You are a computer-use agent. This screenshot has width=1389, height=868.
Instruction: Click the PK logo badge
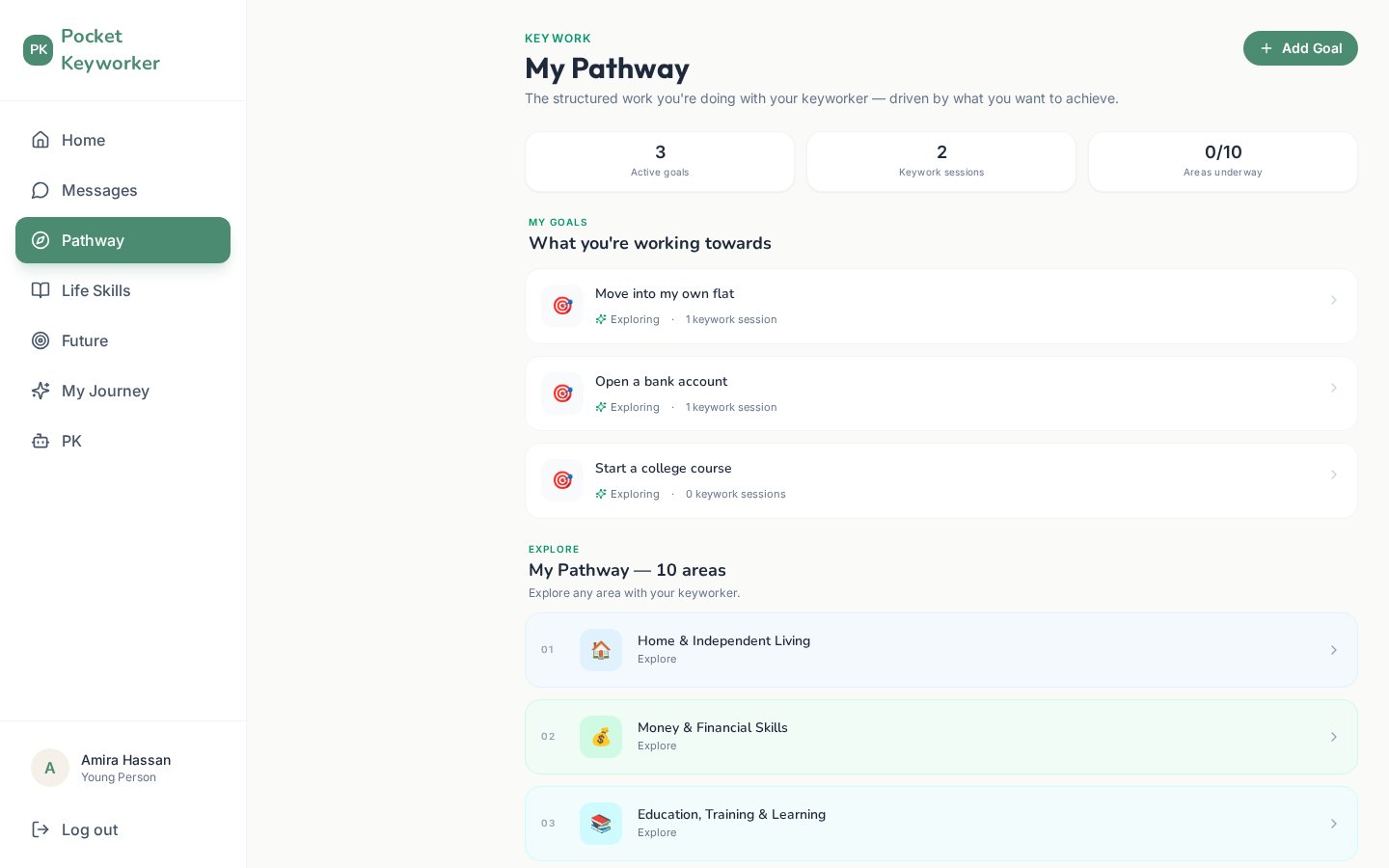[39, 50]
